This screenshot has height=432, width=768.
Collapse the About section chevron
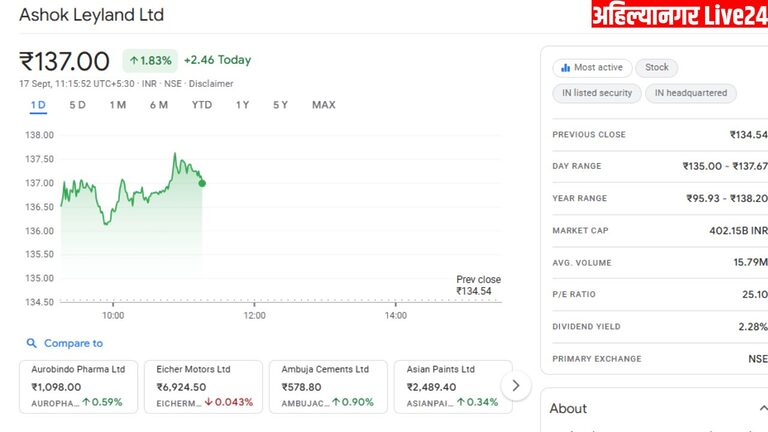(x=762, y=408)
